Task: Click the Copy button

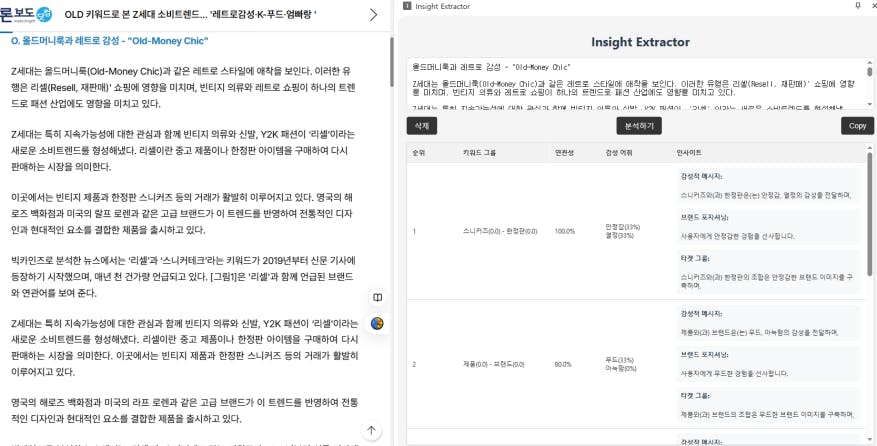Action: (x=857, y=126)
